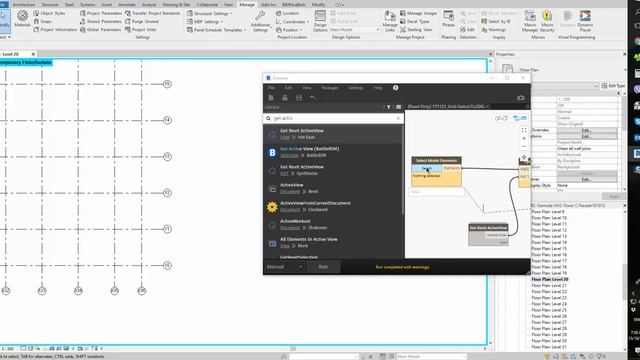The width and height of the screenshot is (640, 360).
Task: Open Dynamo File menu
Action: (x=271, y=88)
